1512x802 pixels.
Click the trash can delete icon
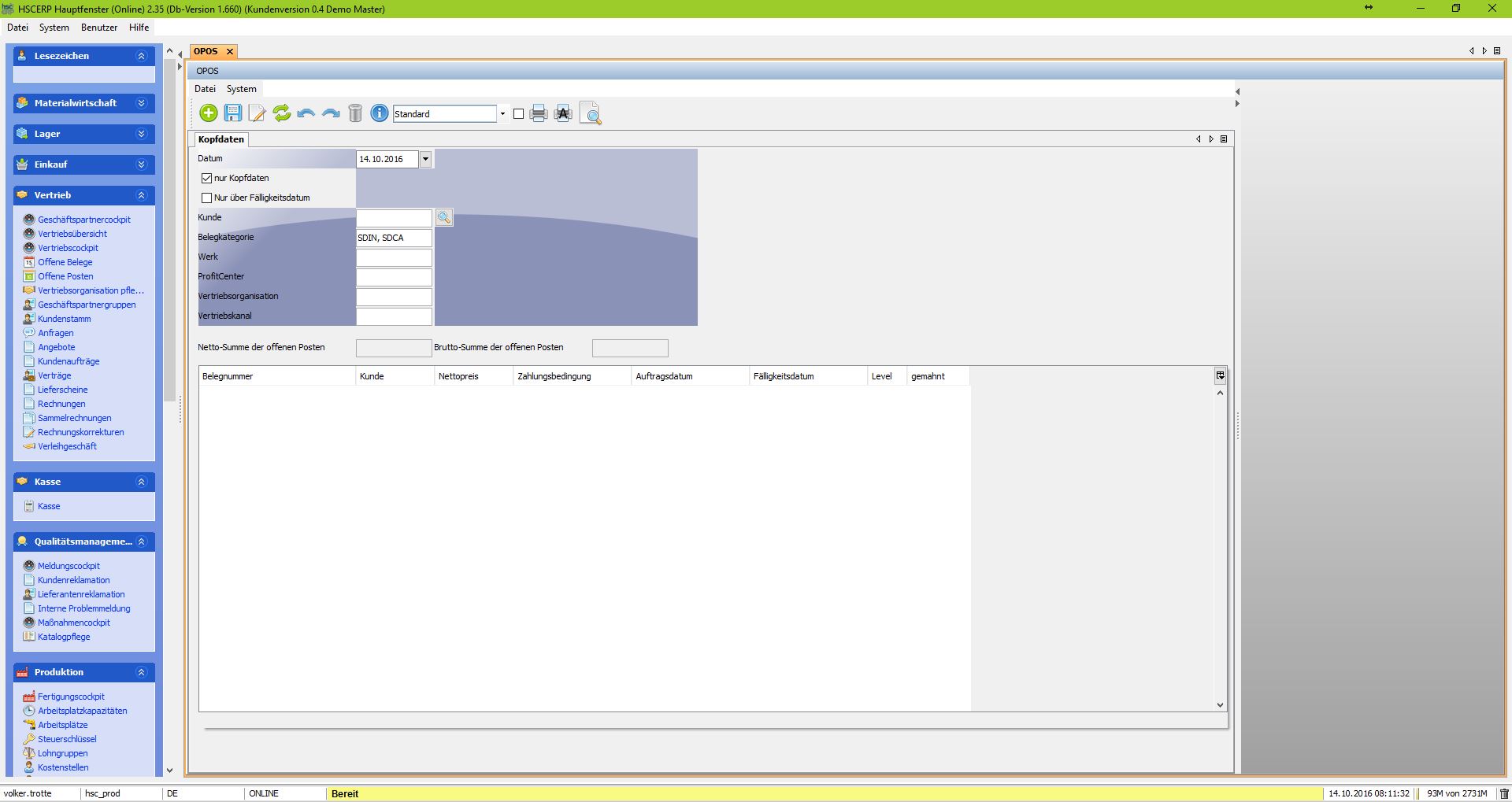click(x=355, y=113)
